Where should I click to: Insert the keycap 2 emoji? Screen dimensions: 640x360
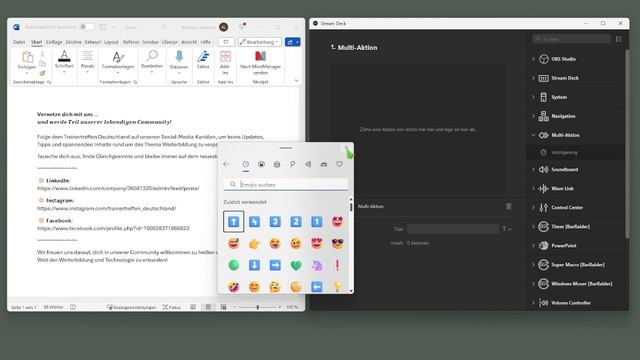tap(296, 222)
